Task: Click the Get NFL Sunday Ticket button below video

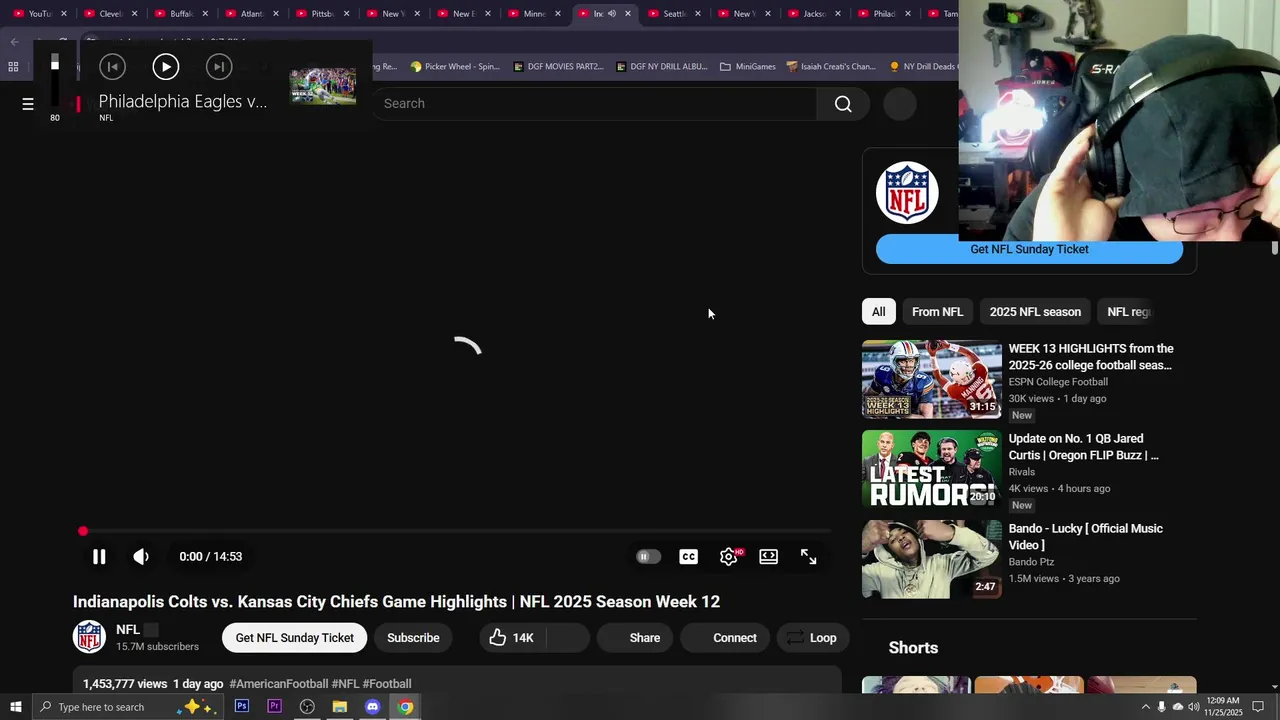Action: 294,638
